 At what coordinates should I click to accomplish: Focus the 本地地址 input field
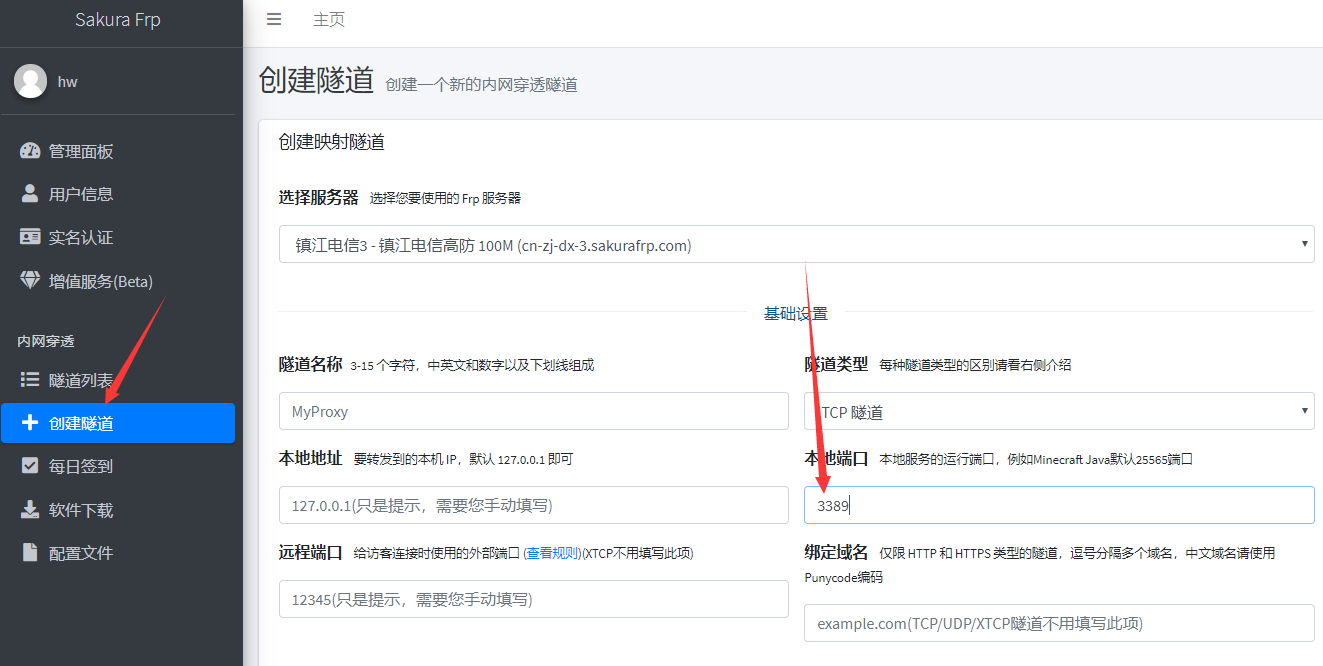[x=533, y=505]
